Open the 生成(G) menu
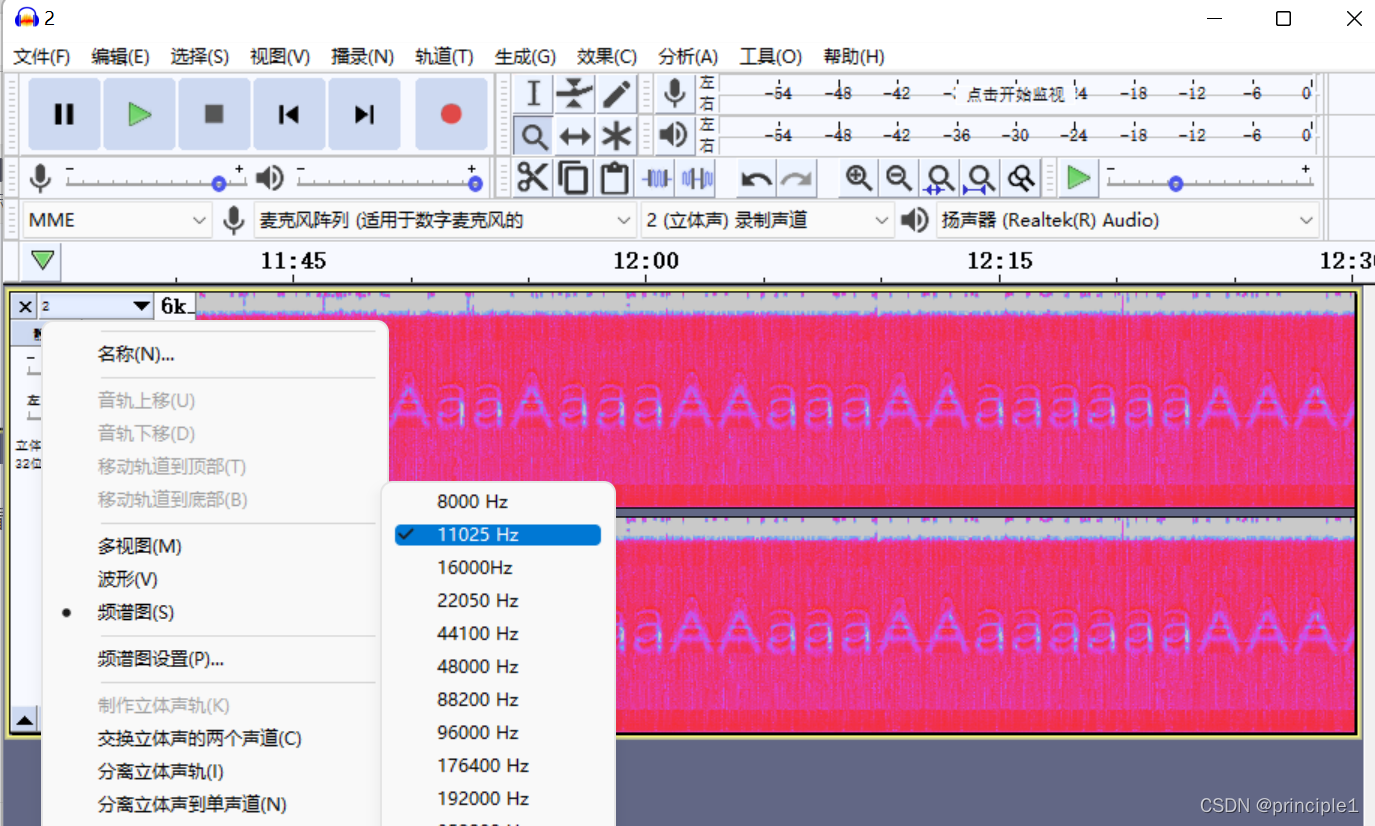This screenshot has width=1375, height=826. (525, 57)
